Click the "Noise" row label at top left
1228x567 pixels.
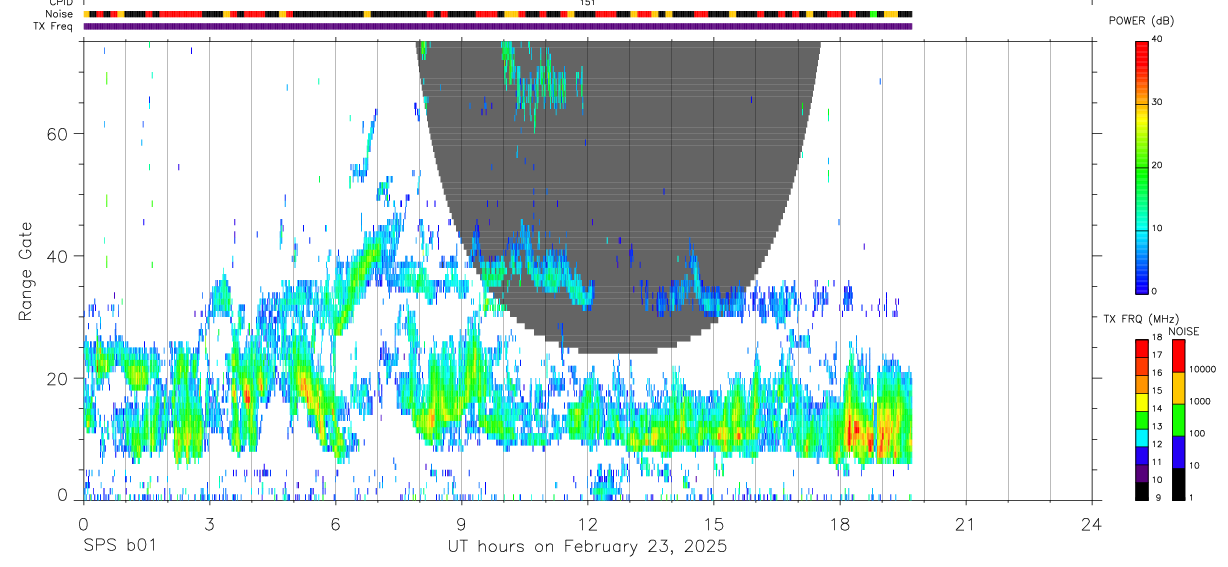click(60, 14)
